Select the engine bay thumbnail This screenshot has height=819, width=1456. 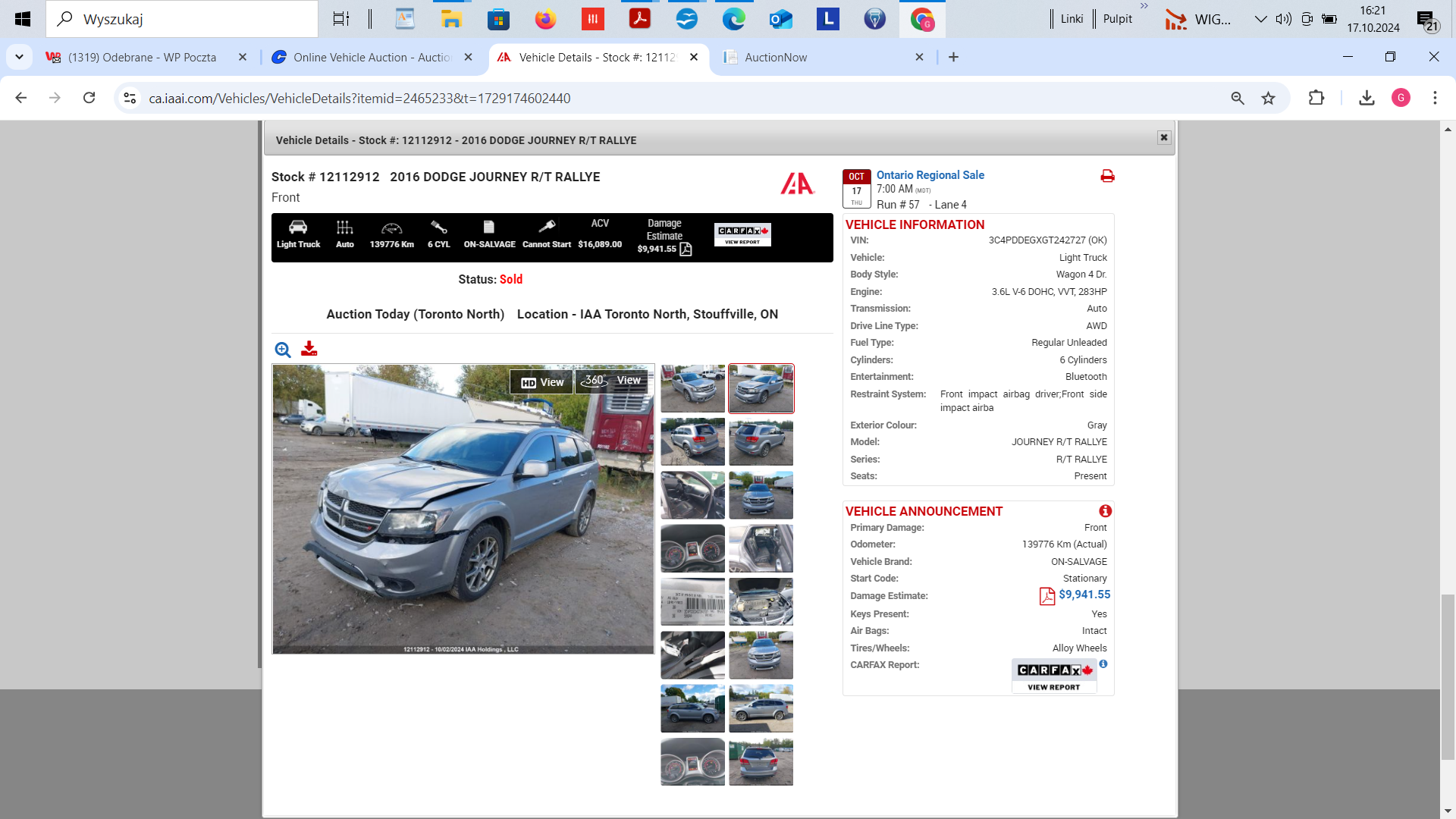pyautogui.click(x=761, y=601)
